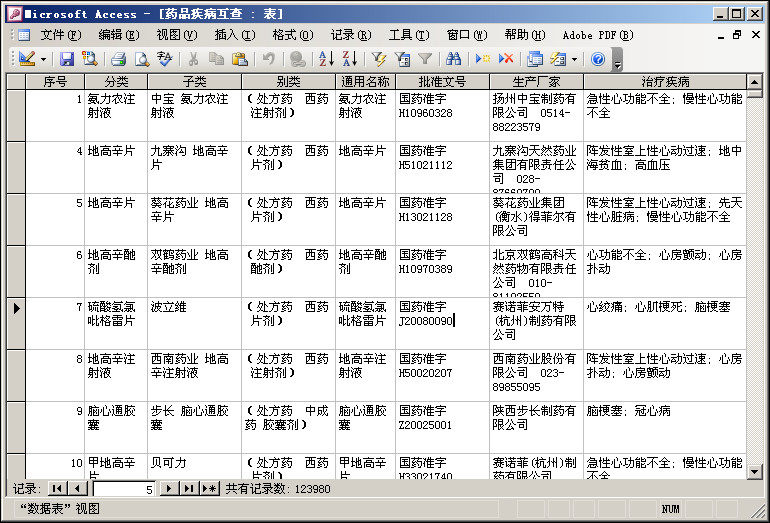Click the cell 陕西步长制药有限公司
This screenshot has width=770, height=523.
coord(536,427)
